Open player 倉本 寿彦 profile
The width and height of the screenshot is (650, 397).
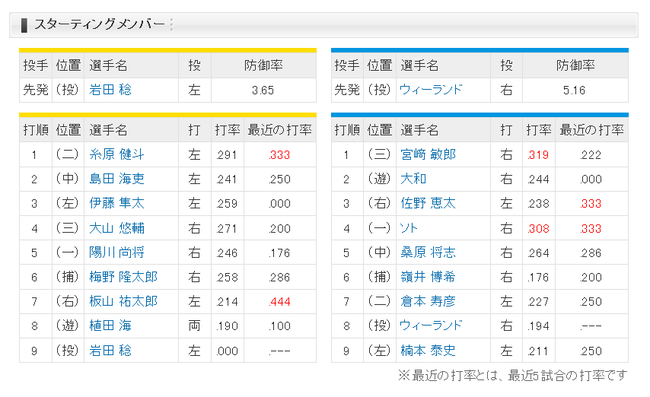[x=428, y=301]
